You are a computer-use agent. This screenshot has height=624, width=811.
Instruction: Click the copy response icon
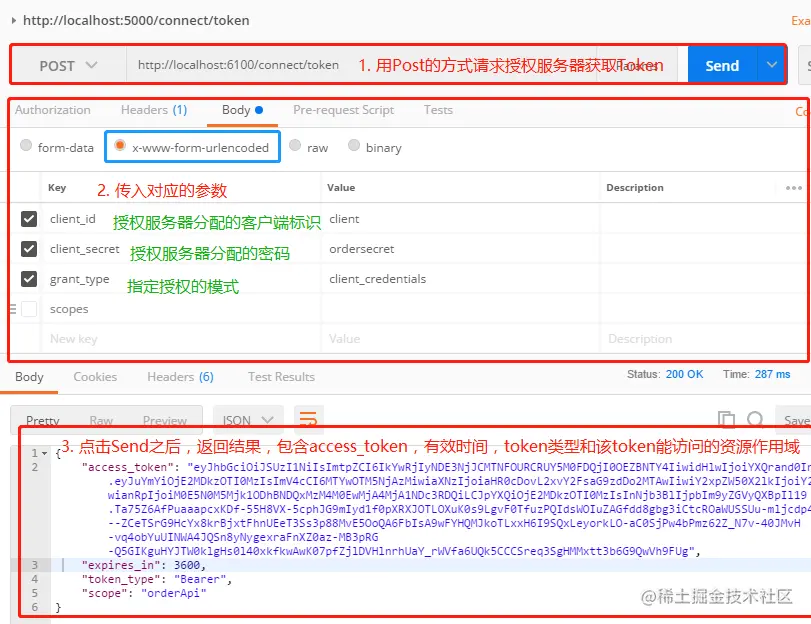point(726,419)
